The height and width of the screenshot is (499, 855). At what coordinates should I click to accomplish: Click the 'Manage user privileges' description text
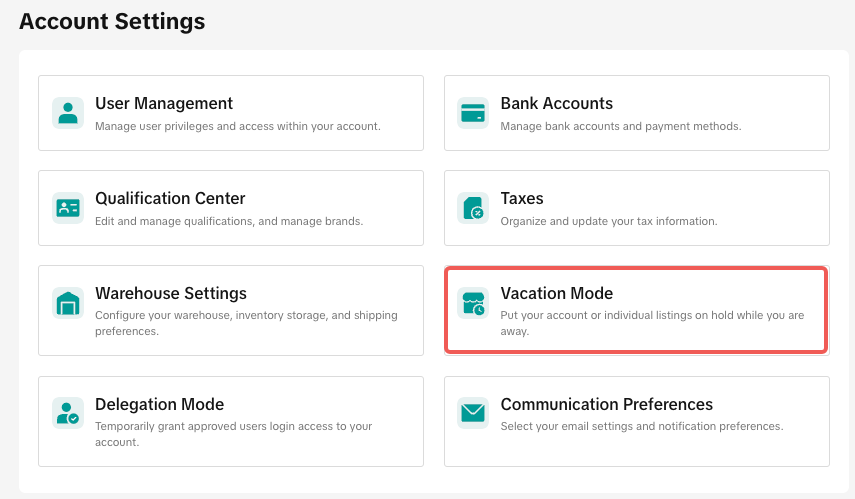[x=237, y=127]
